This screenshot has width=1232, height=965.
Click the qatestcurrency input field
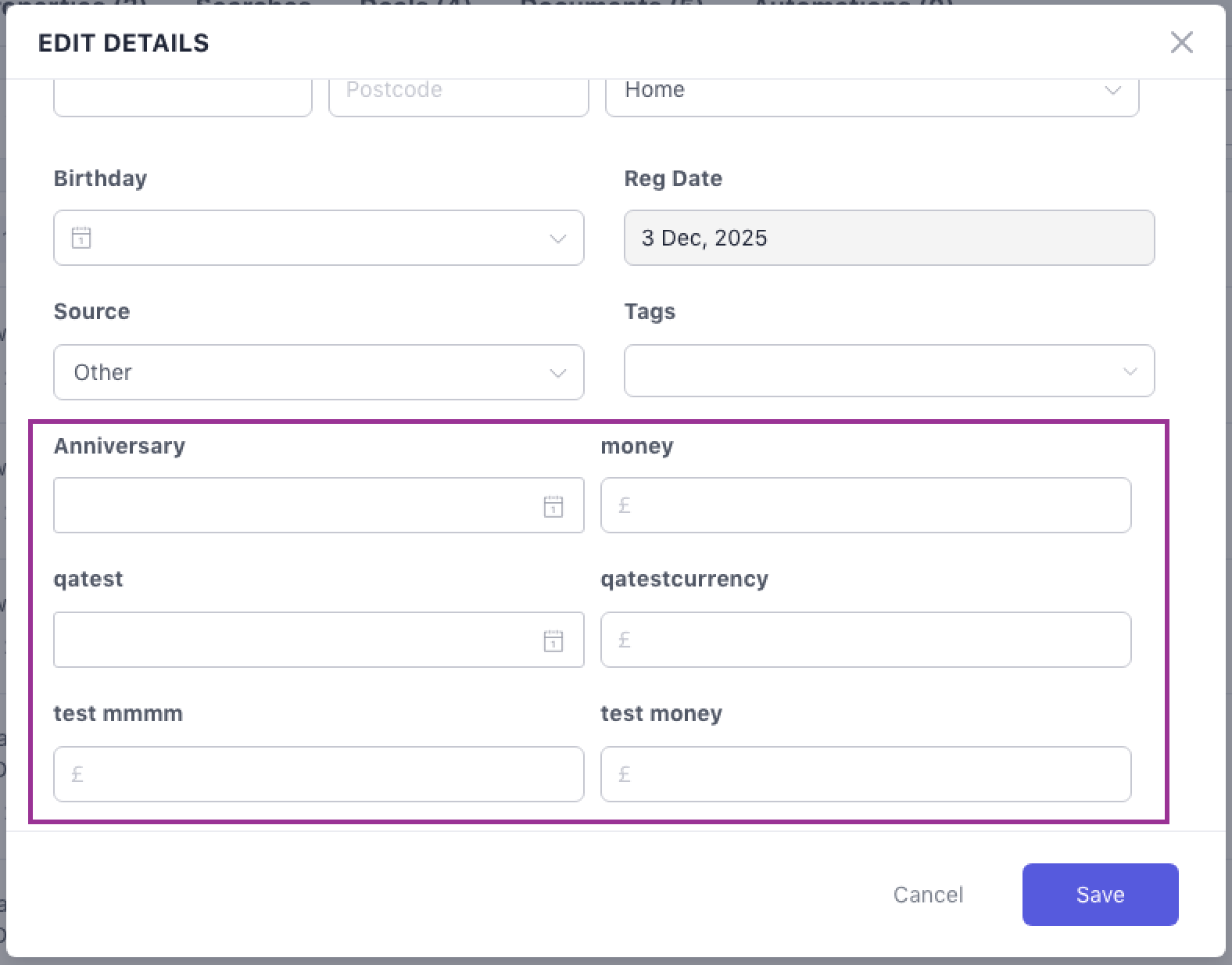(x=865, y=640)
